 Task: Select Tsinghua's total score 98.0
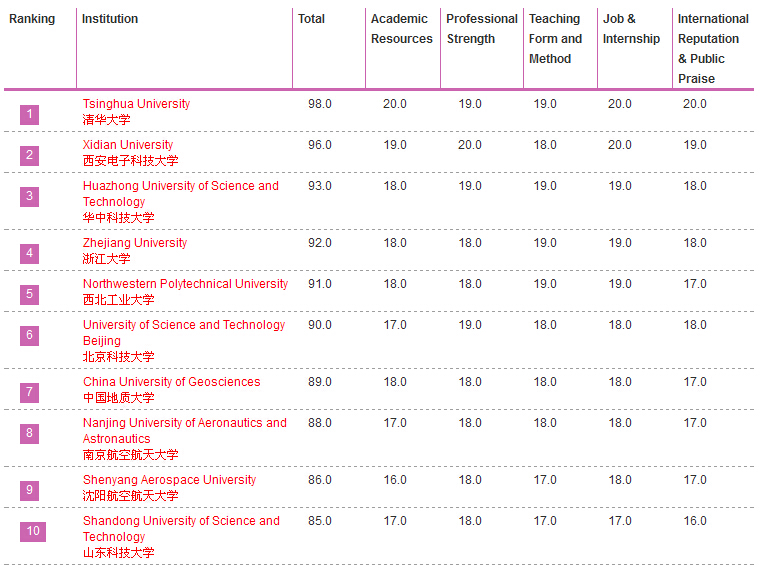point(320,104)
